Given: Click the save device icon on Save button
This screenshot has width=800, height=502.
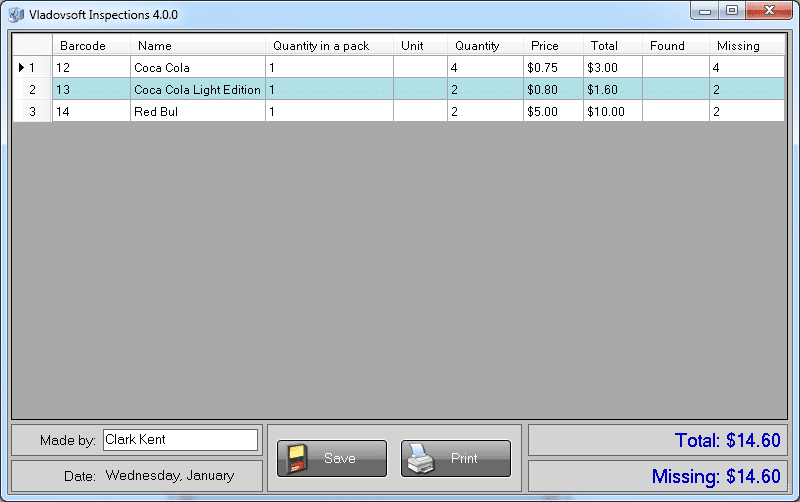Looking at the screenshot, I should pos(296,459).
